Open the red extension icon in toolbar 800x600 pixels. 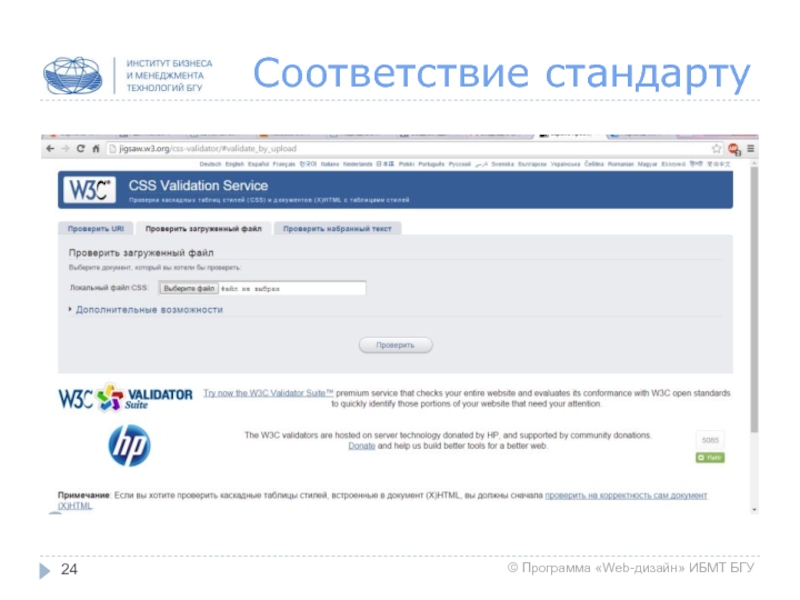coord(734,149)
